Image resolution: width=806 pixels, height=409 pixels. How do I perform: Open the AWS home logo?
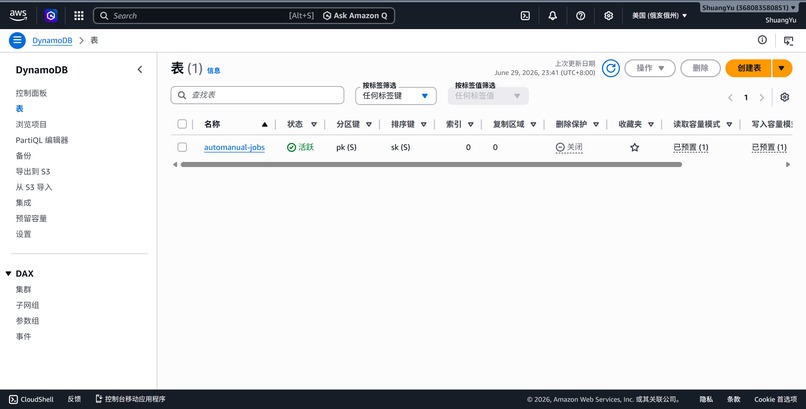click(x=18, y=15)
